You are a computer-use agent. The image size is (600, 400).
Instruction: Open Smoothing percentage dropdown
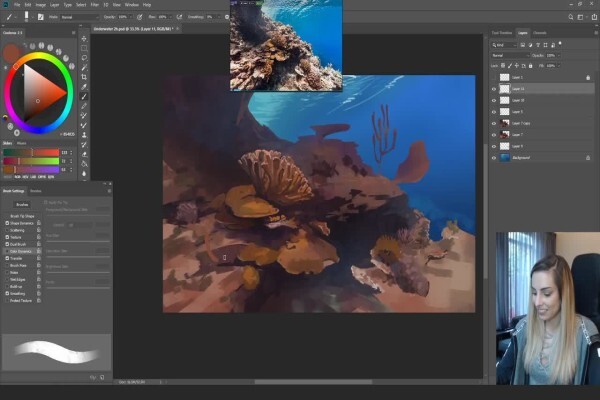coord(218,17)
